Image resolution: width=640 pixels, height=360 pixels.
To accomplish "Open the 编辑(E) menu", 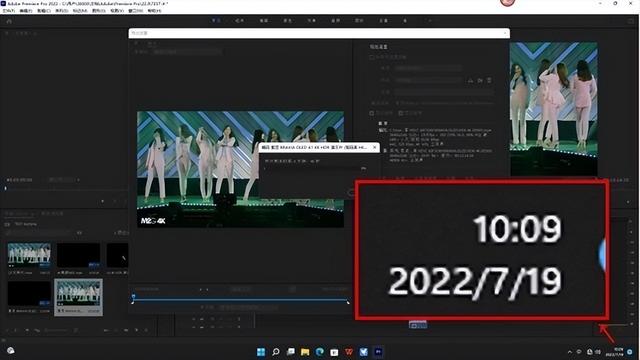I will click(x=26, y=11).
